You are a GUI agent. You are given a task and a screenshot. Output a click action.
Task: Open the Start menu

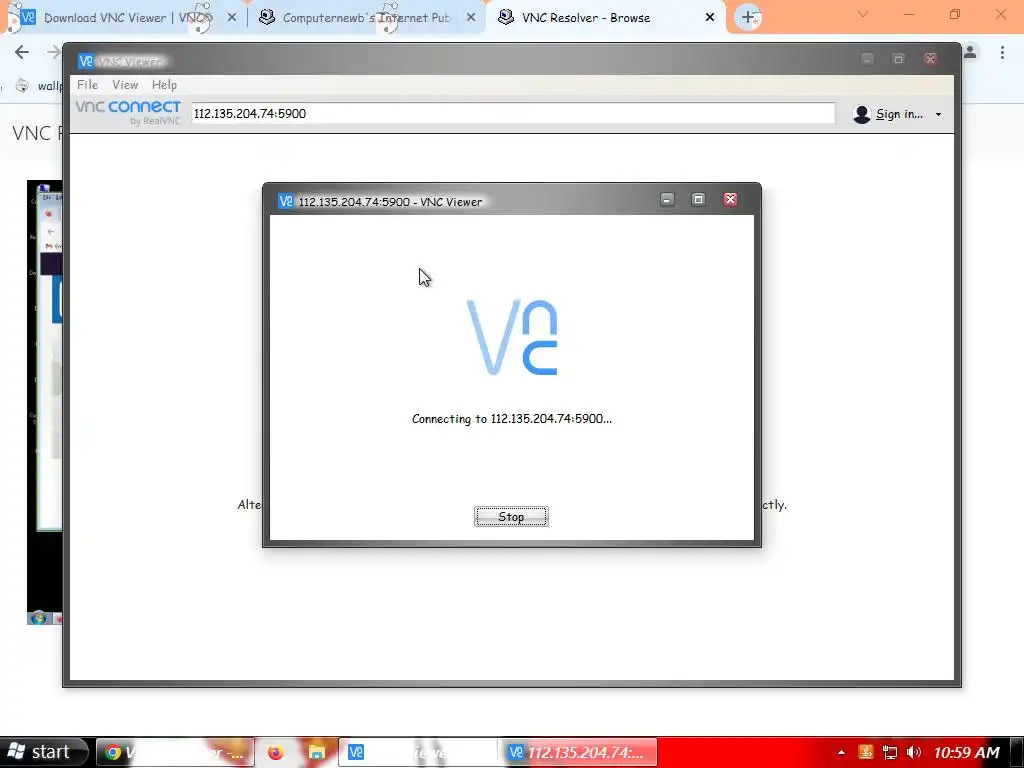pos(44,752)
